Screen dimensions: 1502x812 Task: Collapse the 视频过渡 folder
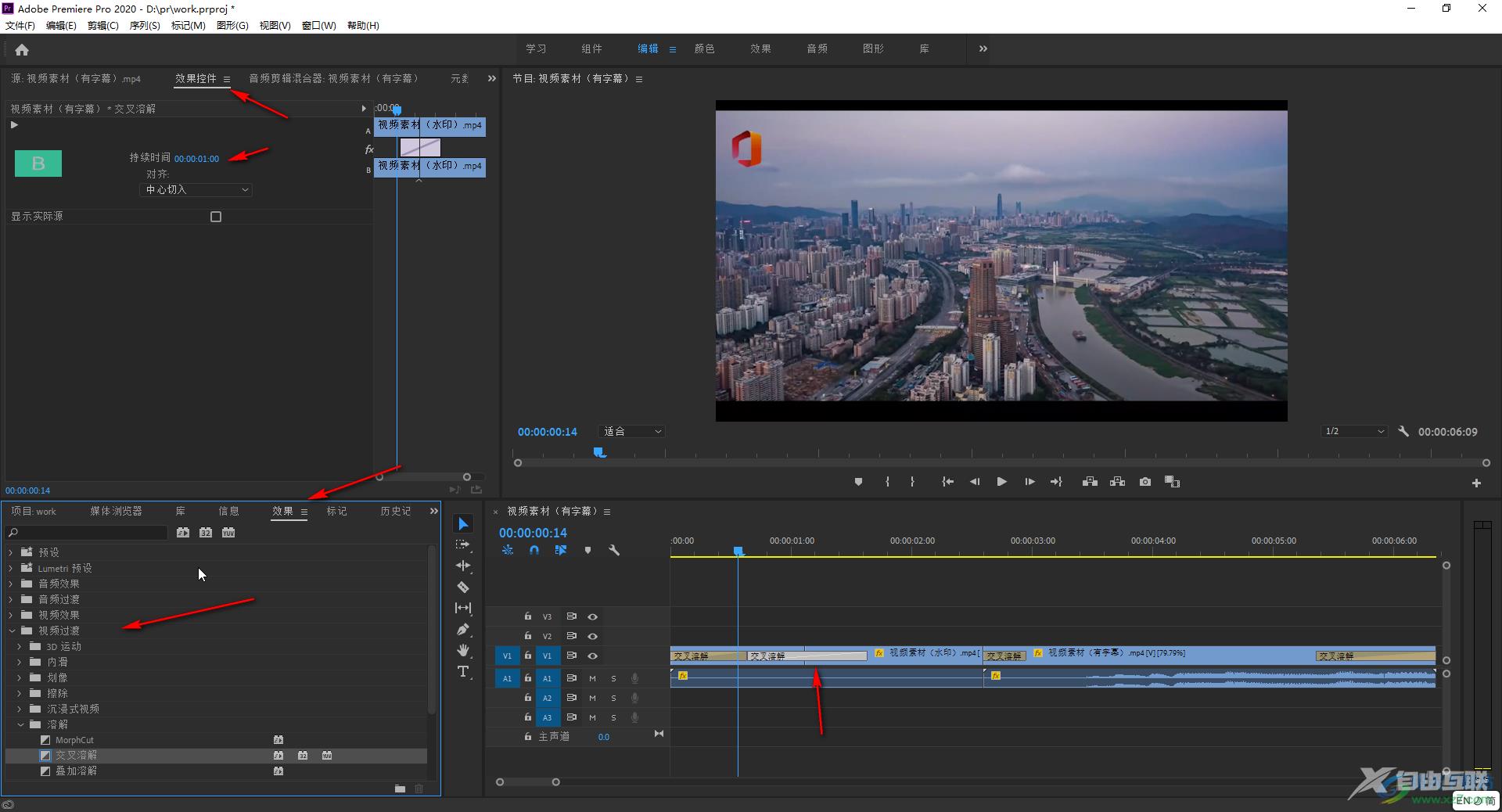tap(11, 631)
